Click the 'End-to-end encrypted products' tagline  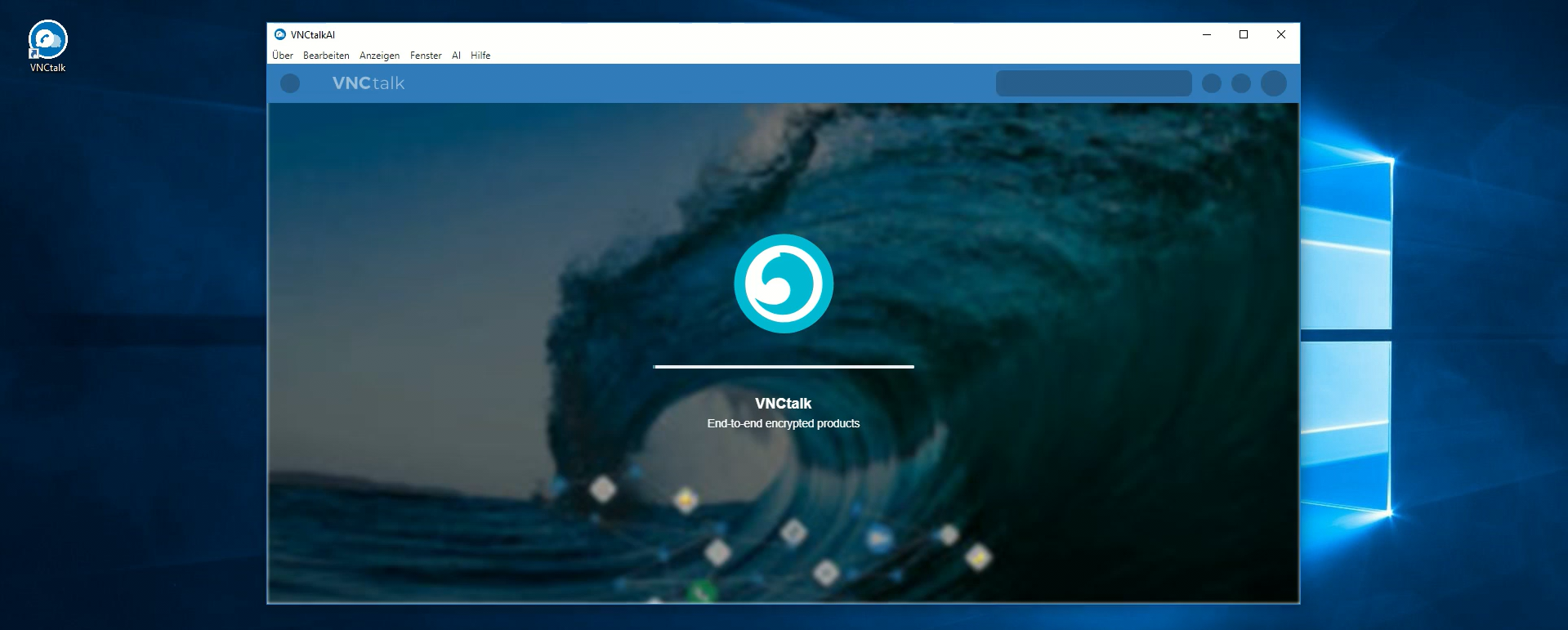[783, 423]
